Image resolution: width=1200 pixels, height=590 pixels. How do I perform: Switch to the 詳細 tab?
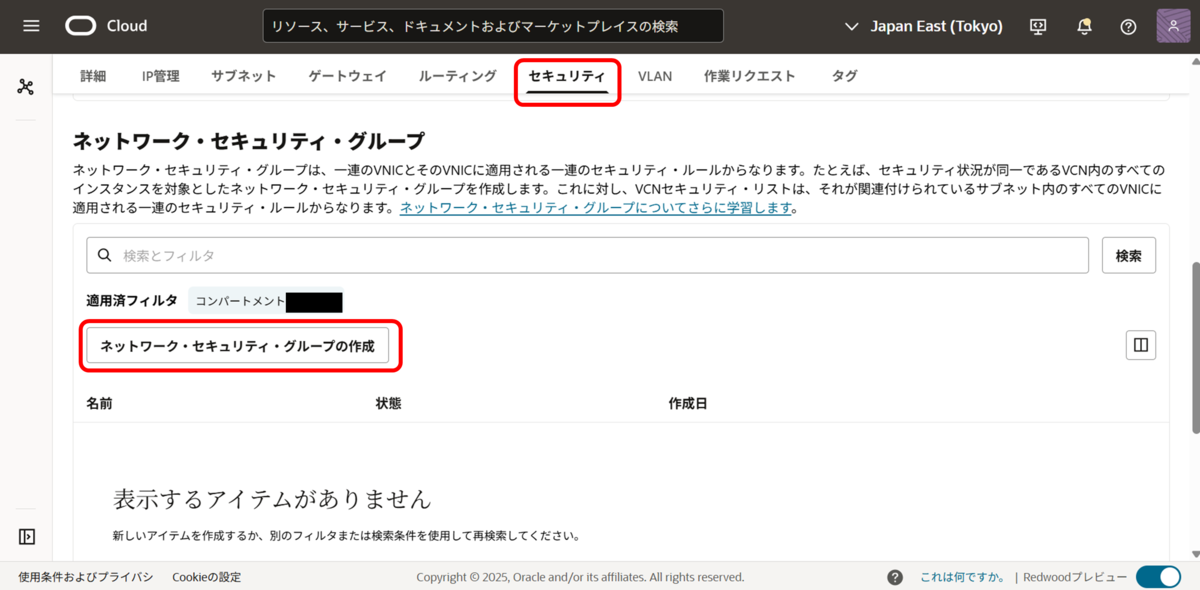pyautogui.click(x=93, y=76)
